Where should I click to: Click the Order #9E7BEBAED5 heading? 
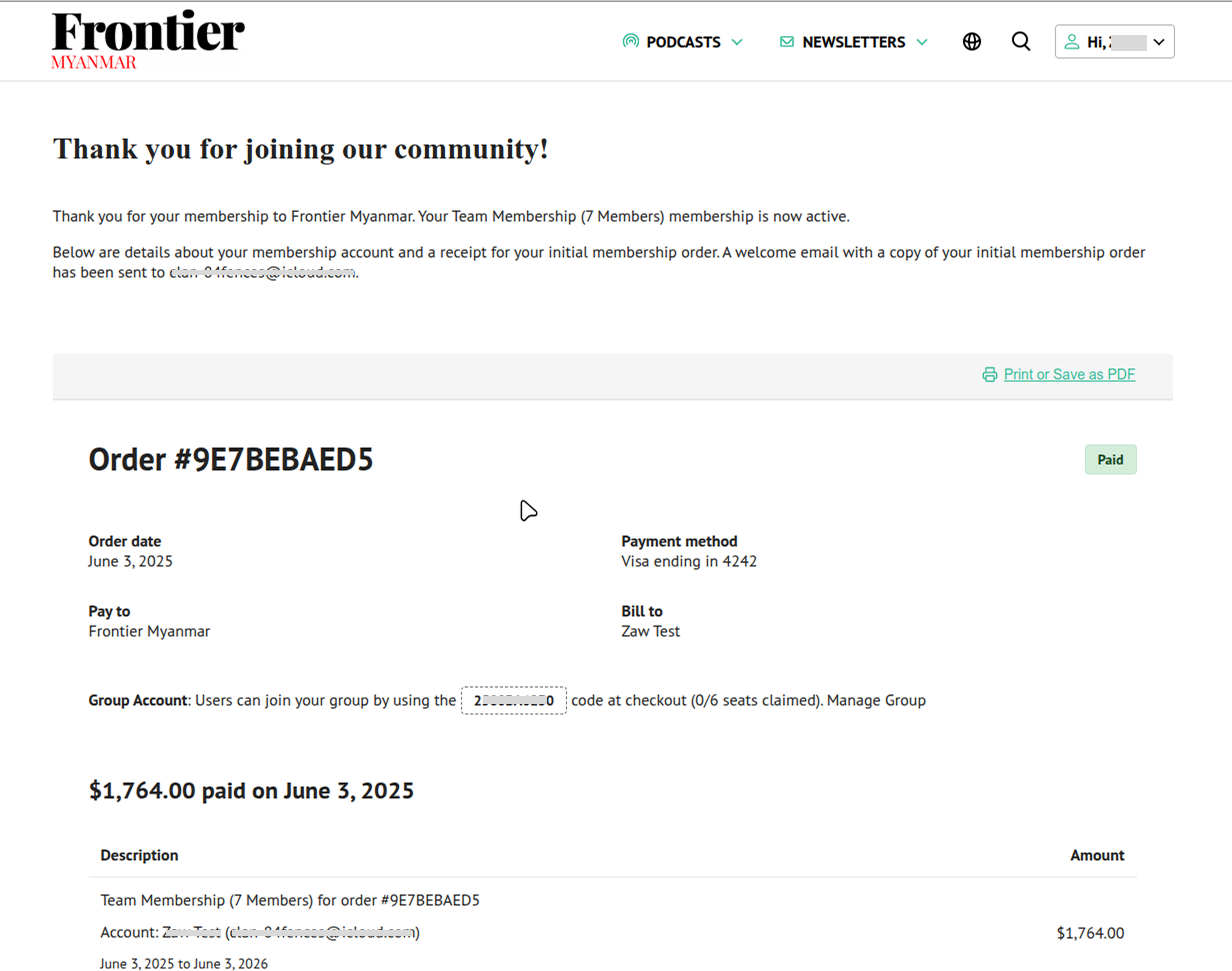(x=231, y=460)
